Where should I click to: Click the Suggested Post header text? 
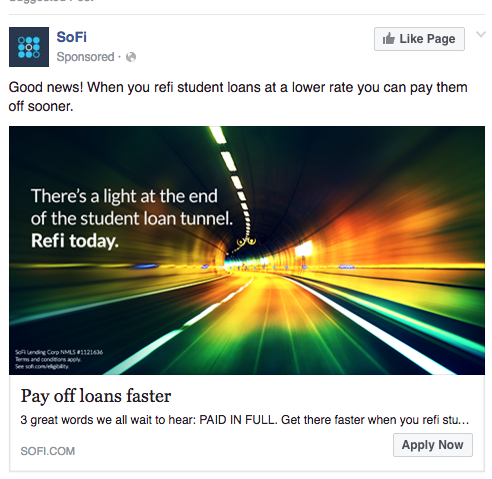coord(52,1)
